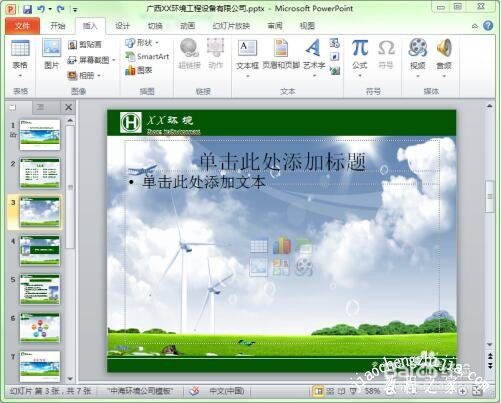Click the 图表 chart button
This screenshot has width=501, height=403.
[x=139, y=70]
